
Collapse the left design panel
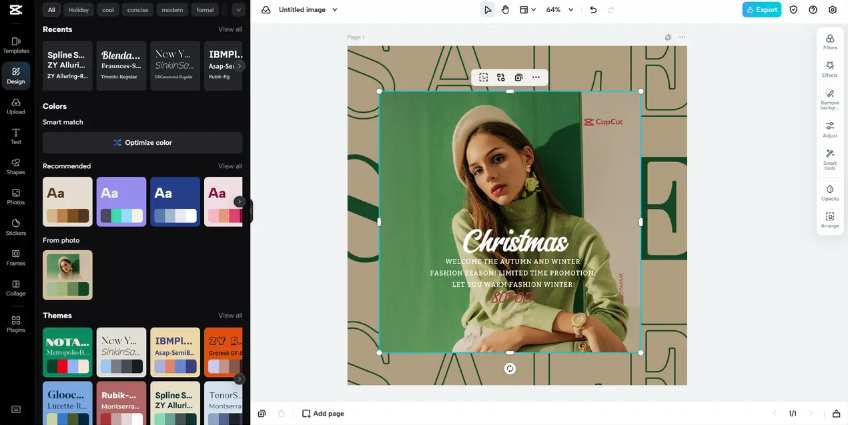[x=251, y=211]
